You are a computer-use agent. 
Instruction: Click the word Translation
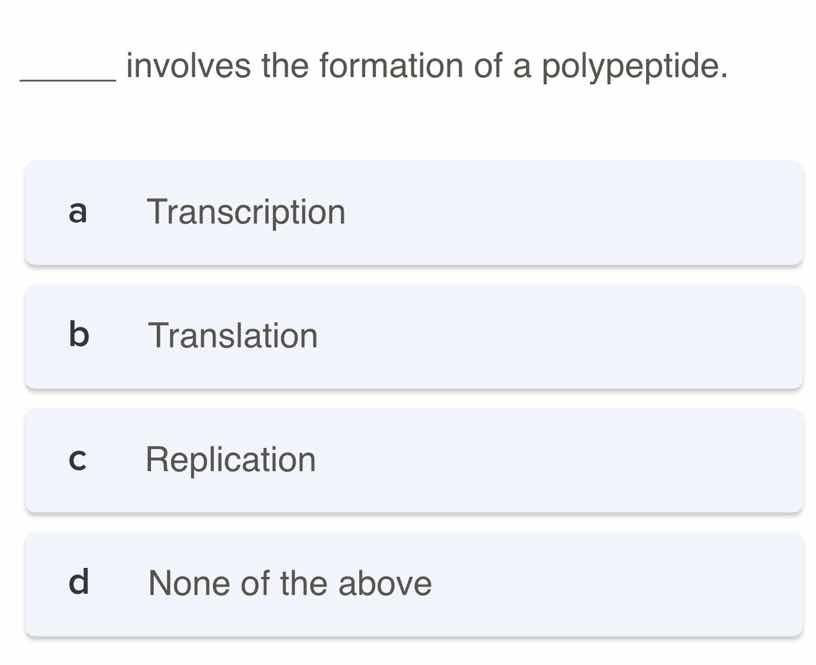[x=232, y=336]
